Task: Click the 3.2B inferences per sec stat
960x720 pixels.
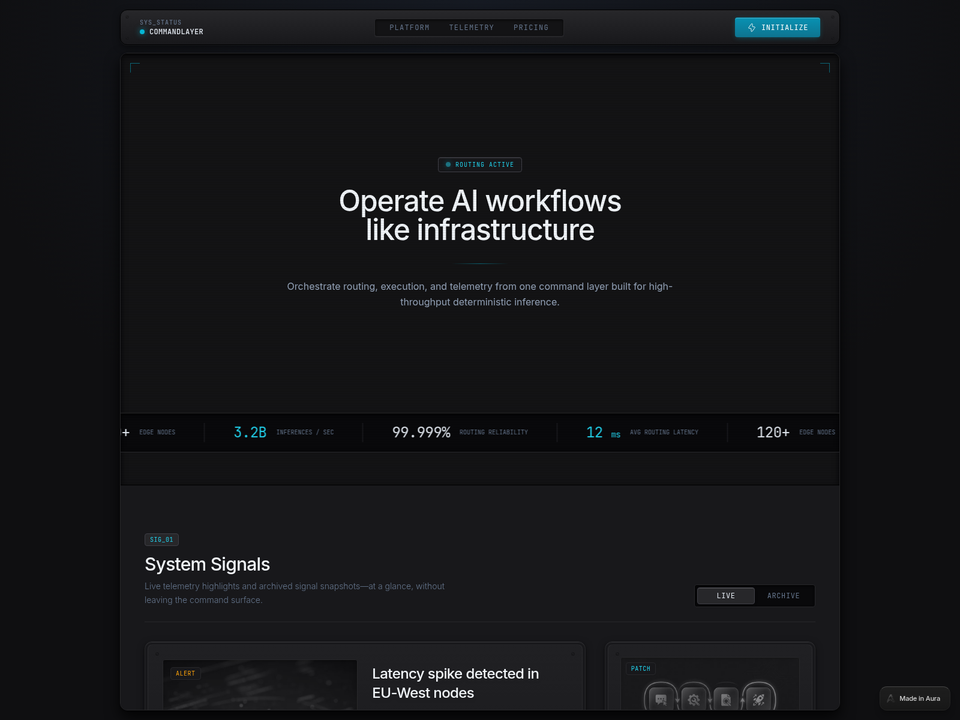Action: pyautogui.click(x=283, y=432)
